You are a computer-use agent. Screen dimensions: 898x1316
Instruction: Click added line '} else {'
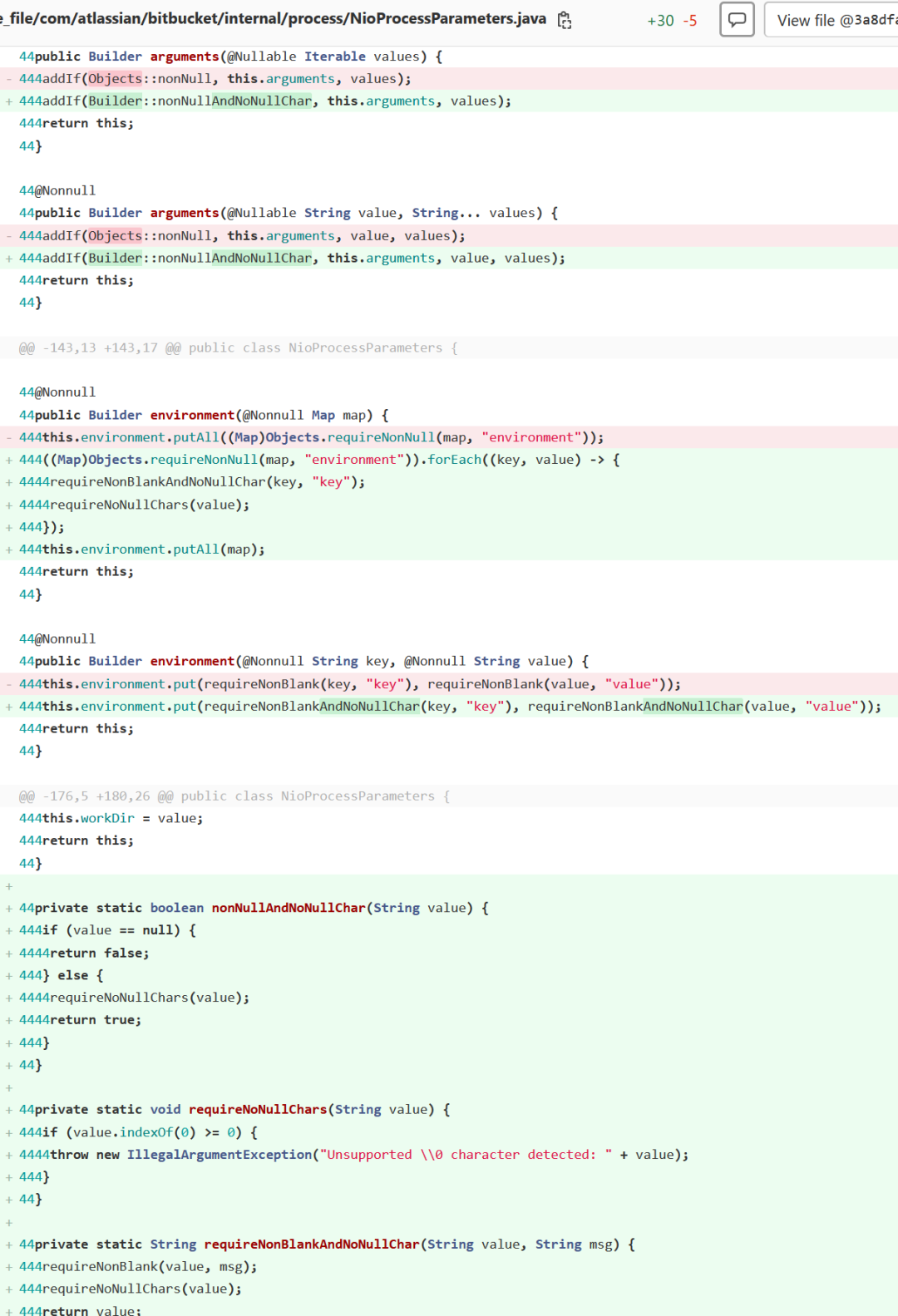(449, 975)
